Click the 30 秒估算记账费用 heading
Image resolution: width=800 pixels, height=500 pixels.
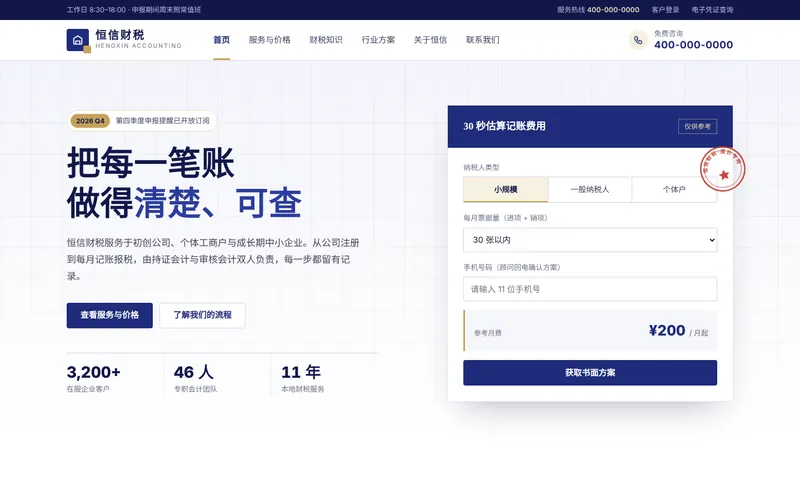pos(504,126)
